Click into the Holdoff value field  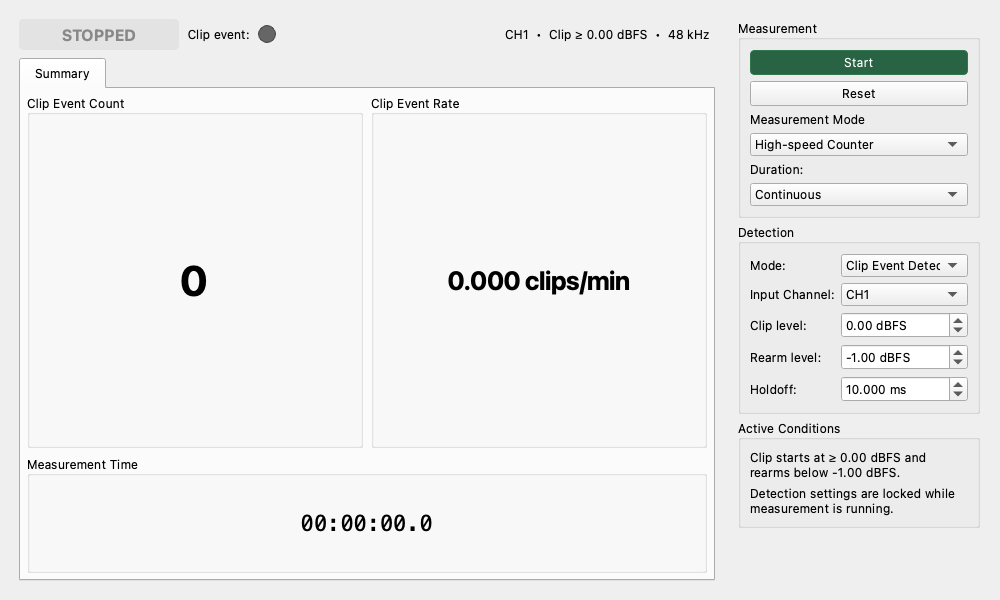pyautogui.click(x=895, y=389)
